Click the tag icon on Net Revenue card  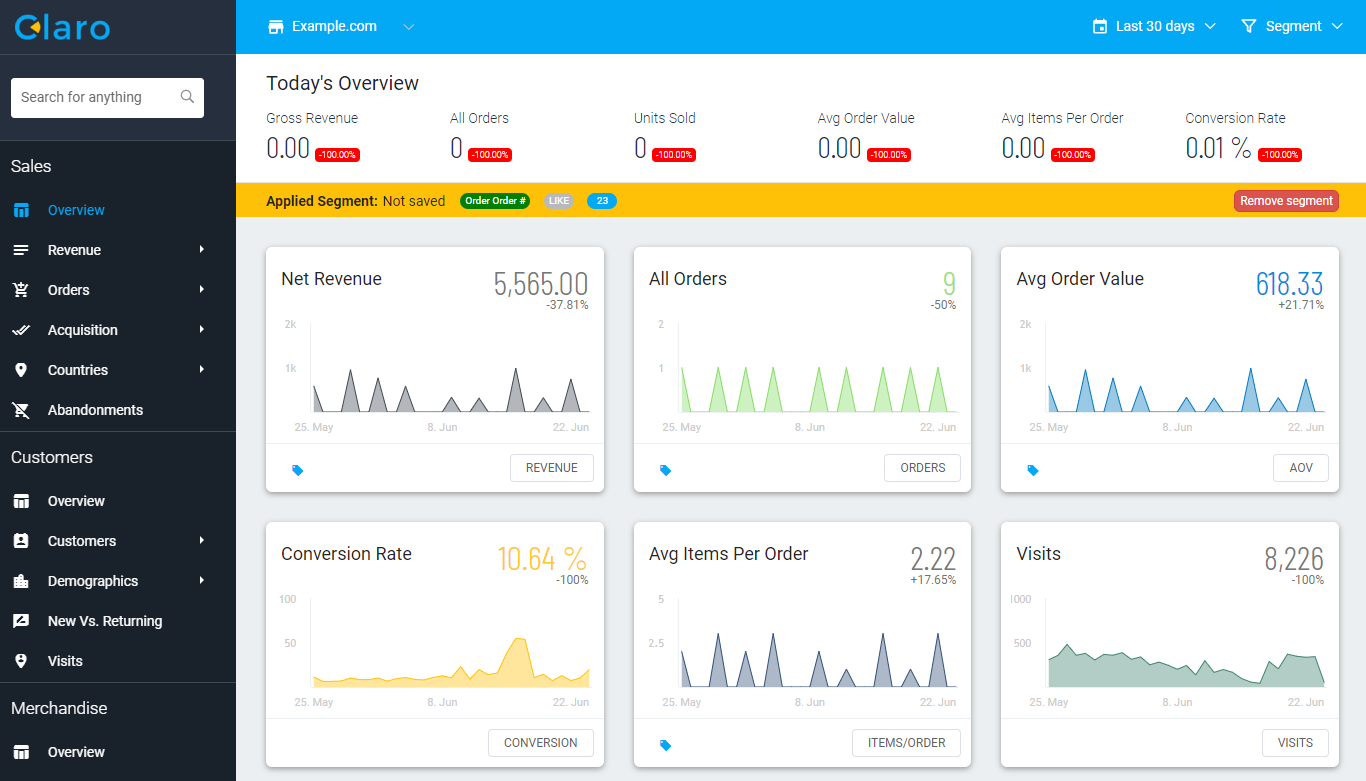pyautogui.click(x=297, y=469)
